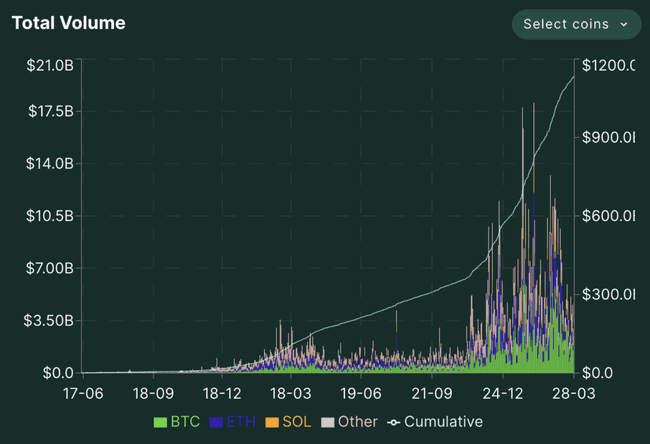Hide the Other series via legend label
Image resolution: width=650 pixels, height=444 pixels.
point(357,422)
